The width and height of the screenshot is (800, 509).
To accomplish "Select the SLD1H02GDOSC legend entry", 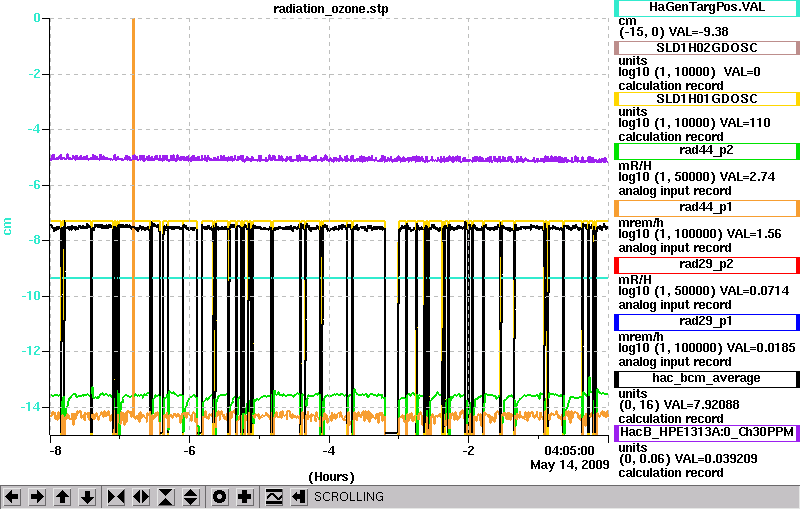I will 707,48.
